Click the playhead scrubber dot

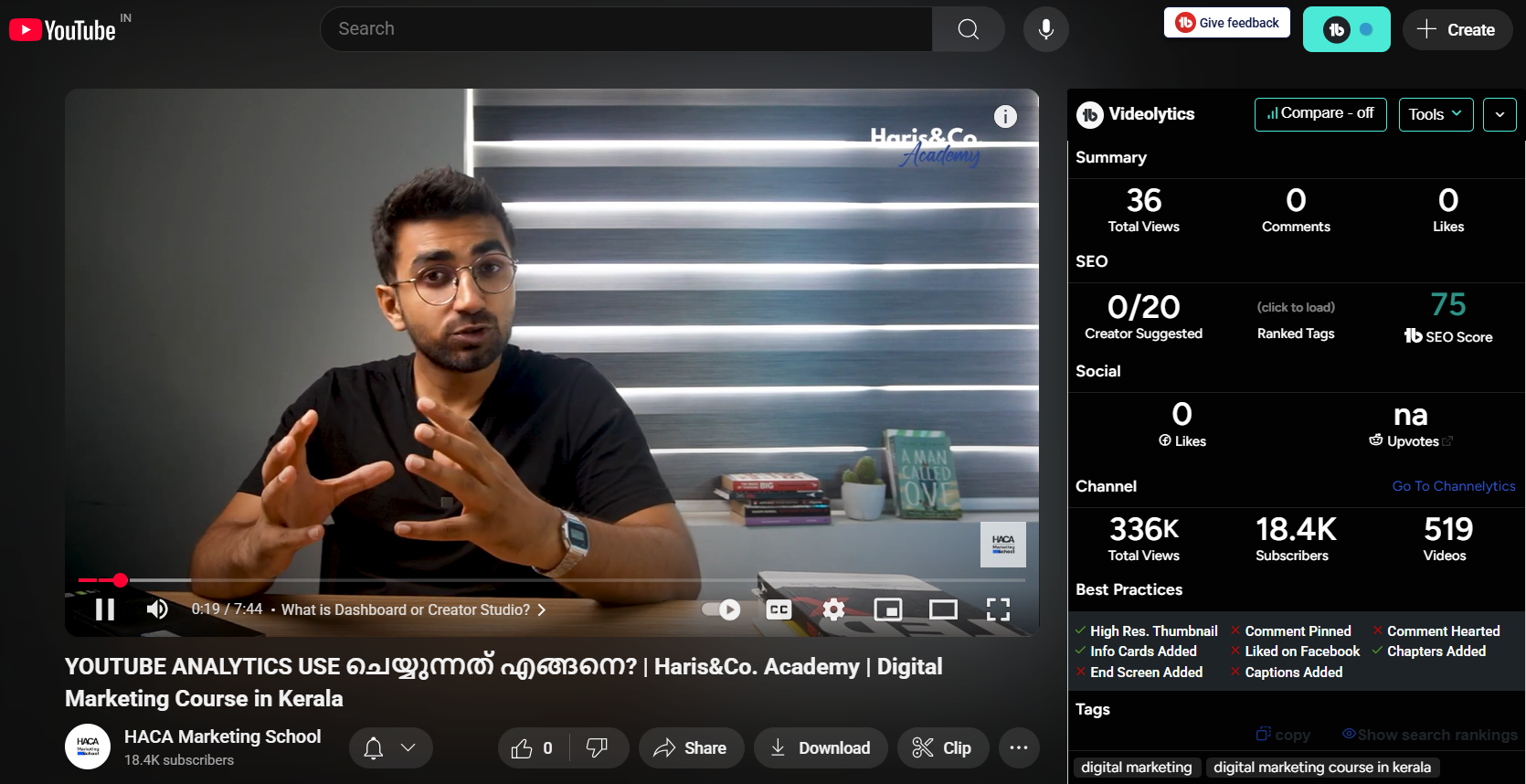click(121, 580)
